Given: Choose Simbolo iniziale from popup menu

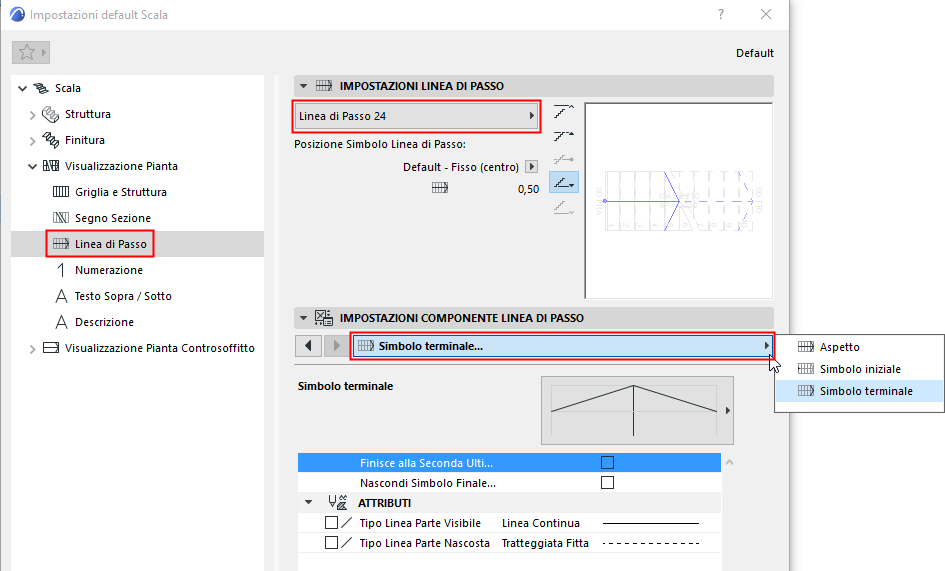Looking at the screenshot, I should pyautogui.click(x=859, y=369).
